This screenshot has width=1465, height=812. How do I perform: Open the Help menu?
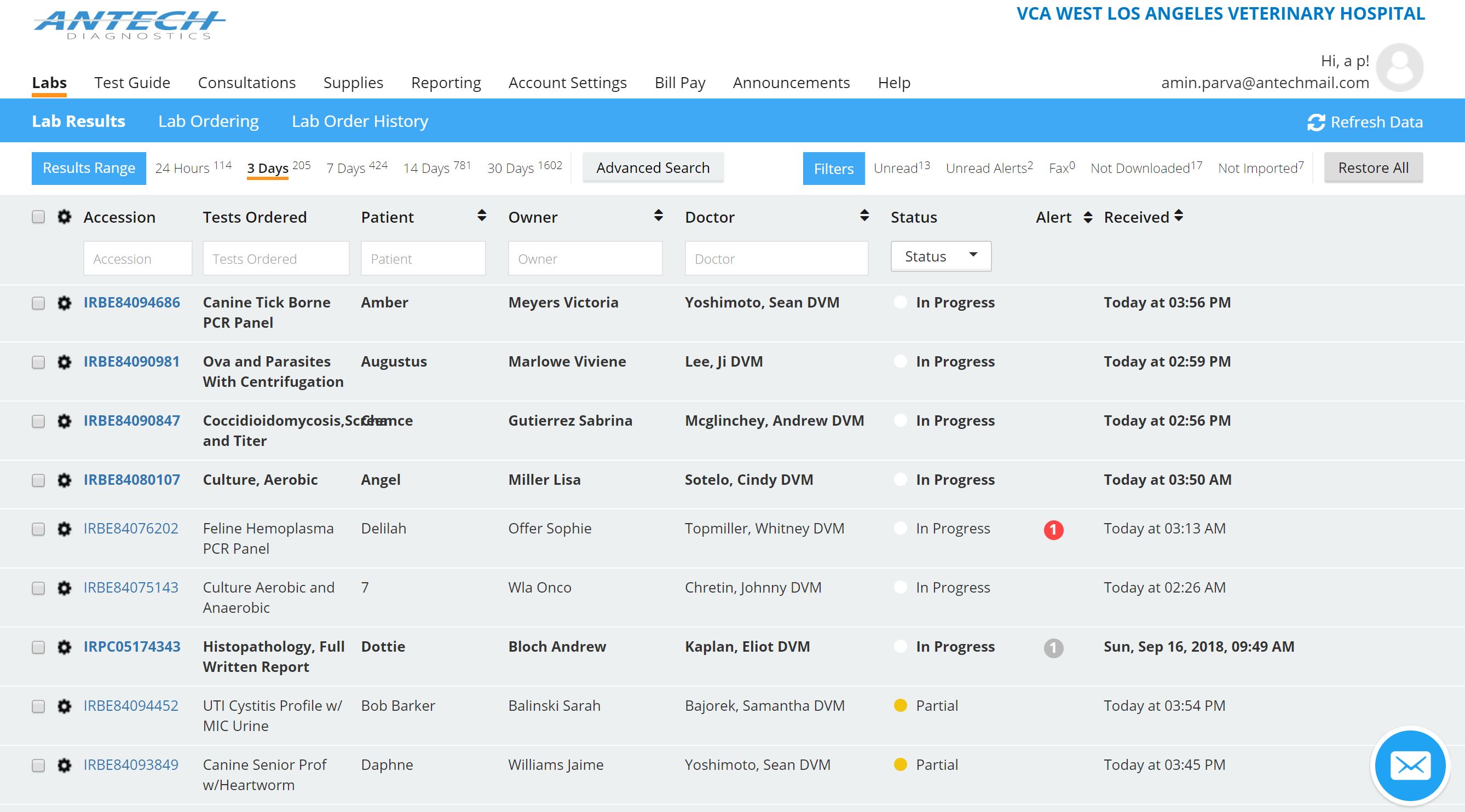(894, 83)
